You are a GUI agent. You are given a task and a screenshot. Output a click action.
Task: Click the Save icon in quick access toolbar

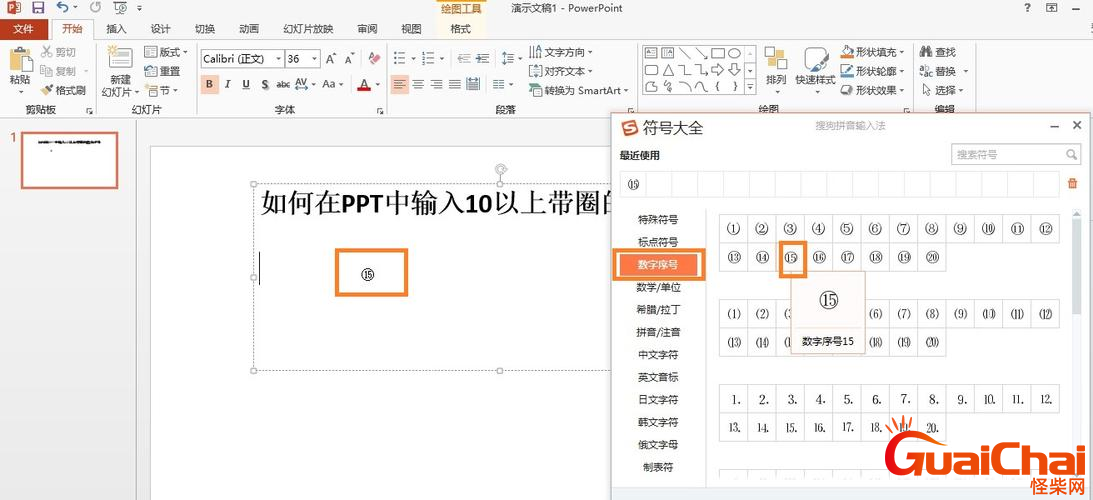pos(38,8)
